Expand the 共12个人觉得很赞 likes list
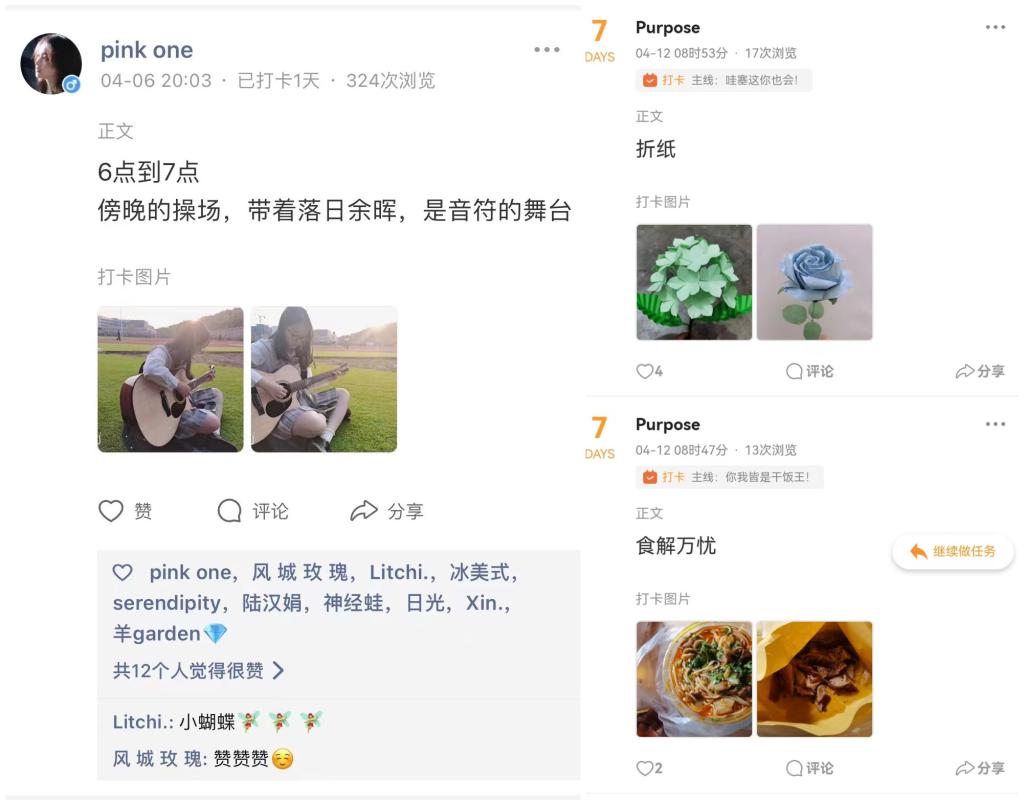The height and width of the screenshot is (805, 1024). 199,671
